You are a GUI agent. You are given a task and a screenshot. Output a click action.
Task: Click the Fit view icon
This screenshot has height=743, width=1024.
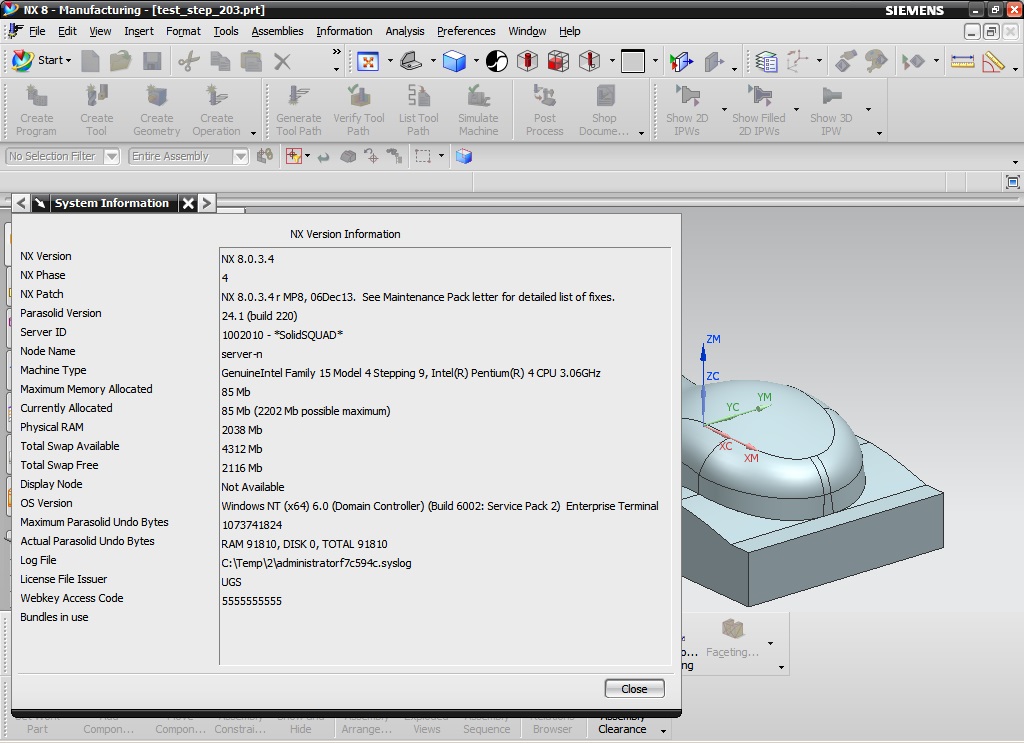coord(368,61)
